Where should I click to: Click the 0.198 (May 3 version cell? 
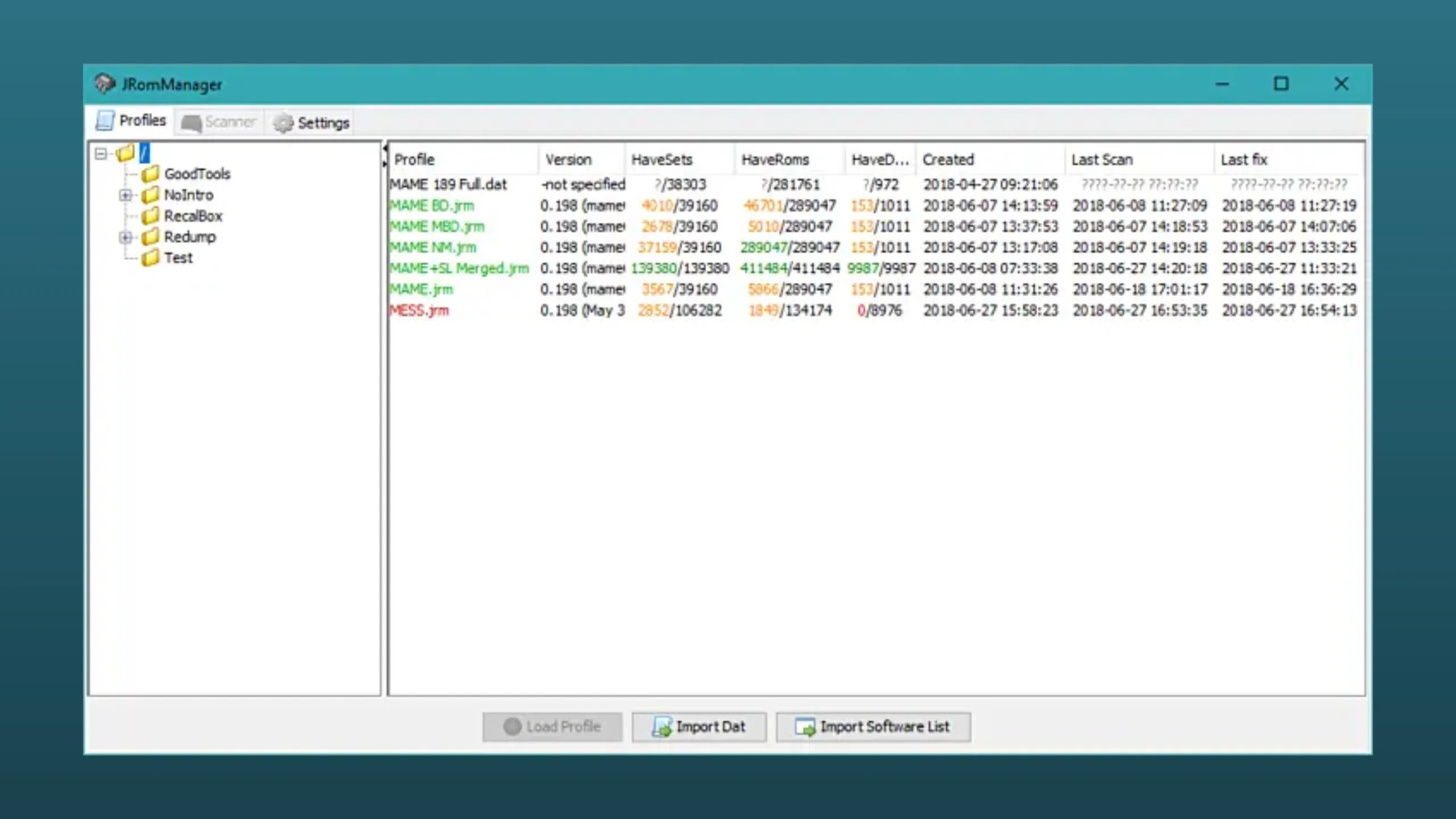click(x=582, y=310)
